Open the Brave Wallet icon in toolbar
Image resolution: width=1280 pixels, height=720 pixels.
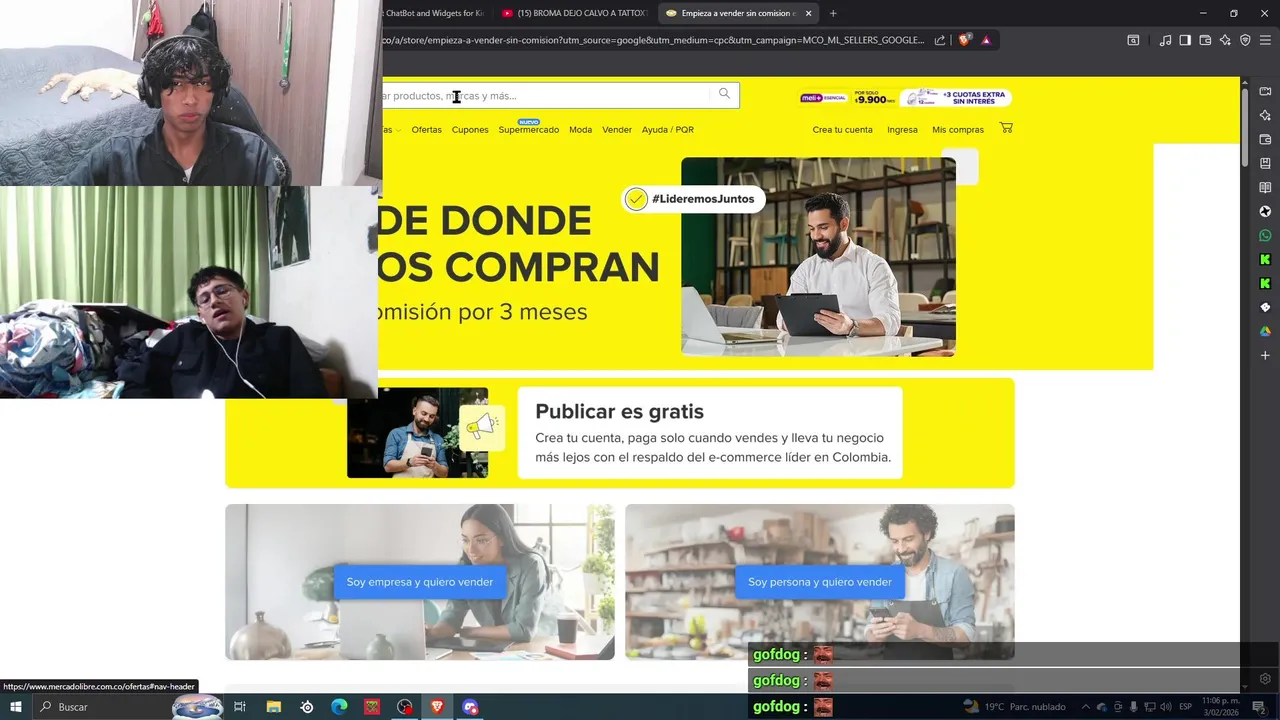[x=1205, y=40]
